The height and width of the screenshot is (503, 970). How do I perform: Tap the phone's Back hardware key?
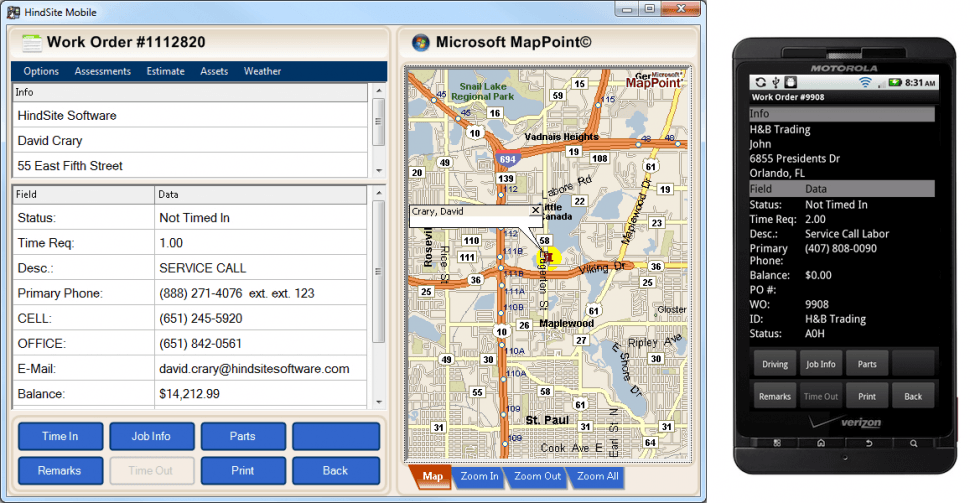(x=869, y=443)
